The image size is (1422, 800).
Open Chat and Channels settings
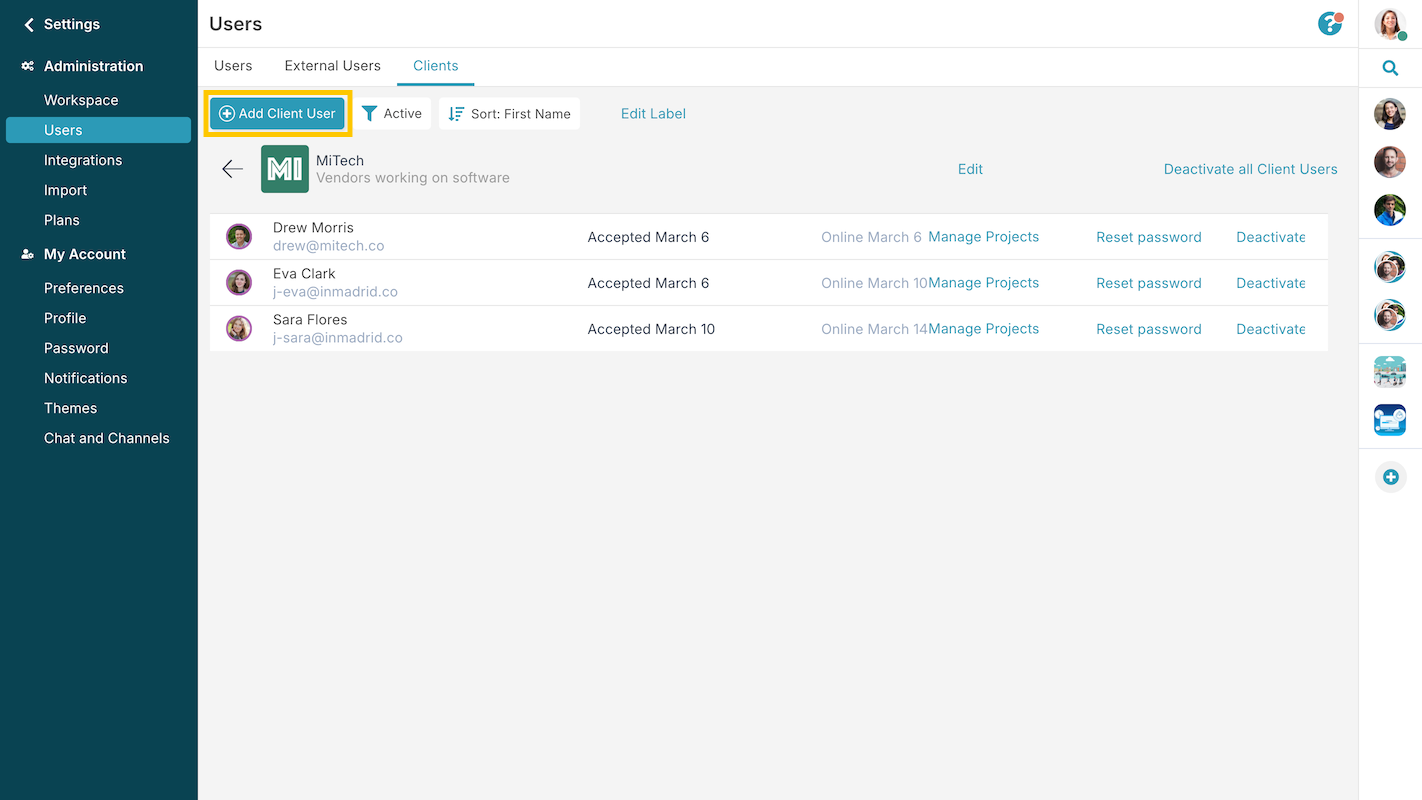point(107,438)
